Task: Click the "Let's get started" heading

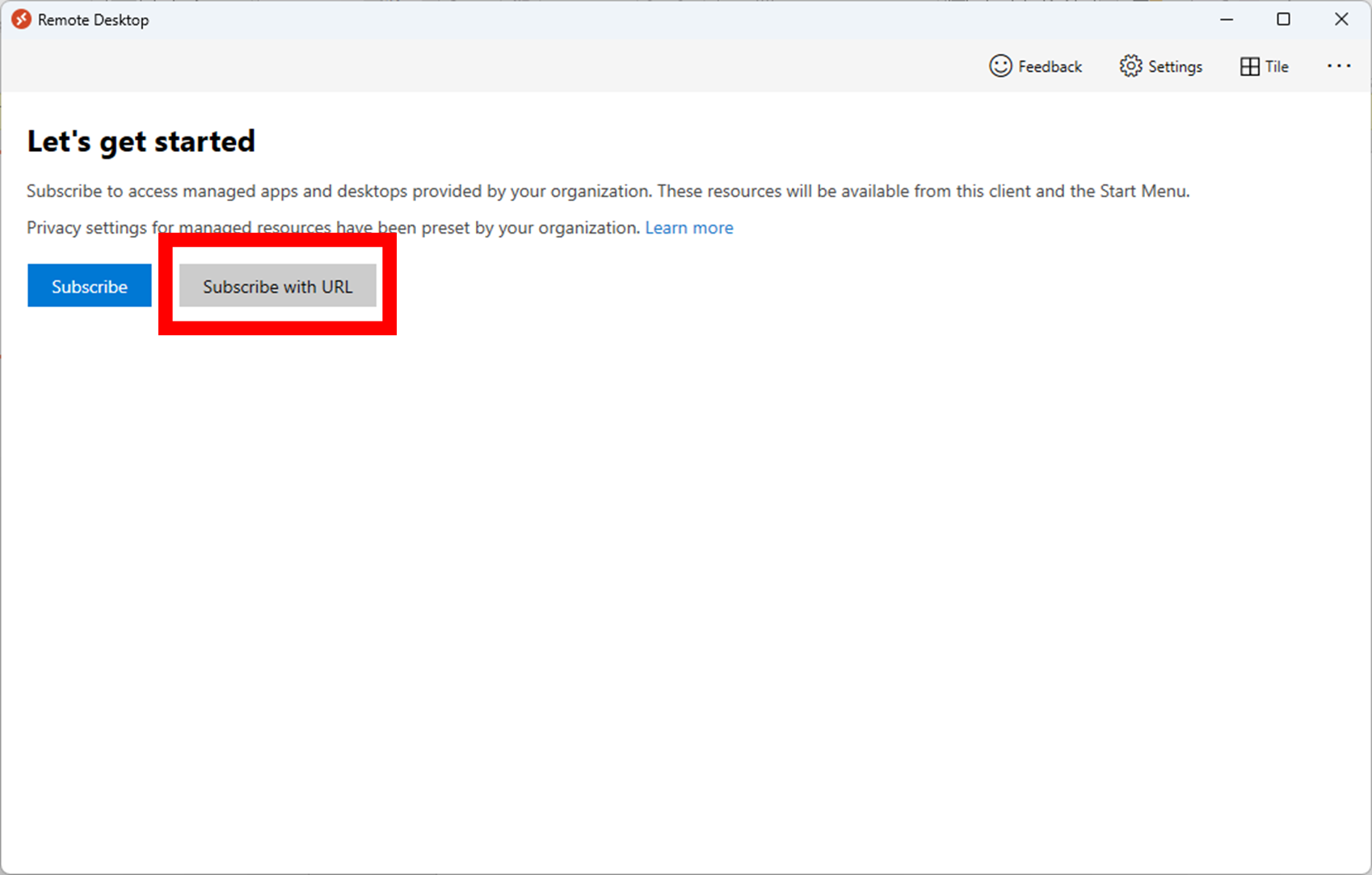Action: [x=141, y=141]
